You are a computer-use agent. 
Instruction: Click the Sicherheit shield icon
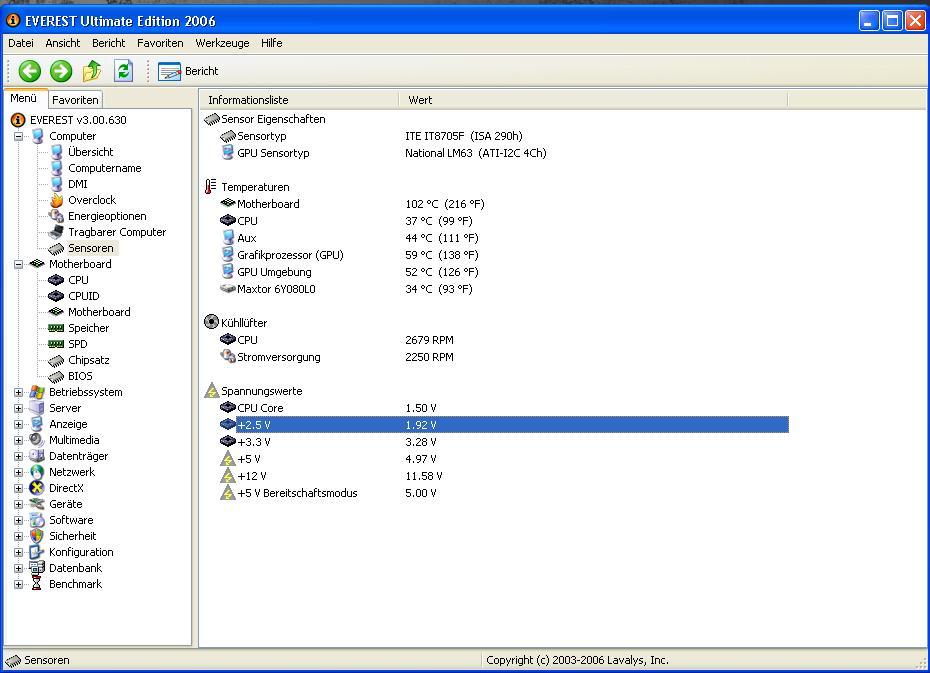(37, 536)
